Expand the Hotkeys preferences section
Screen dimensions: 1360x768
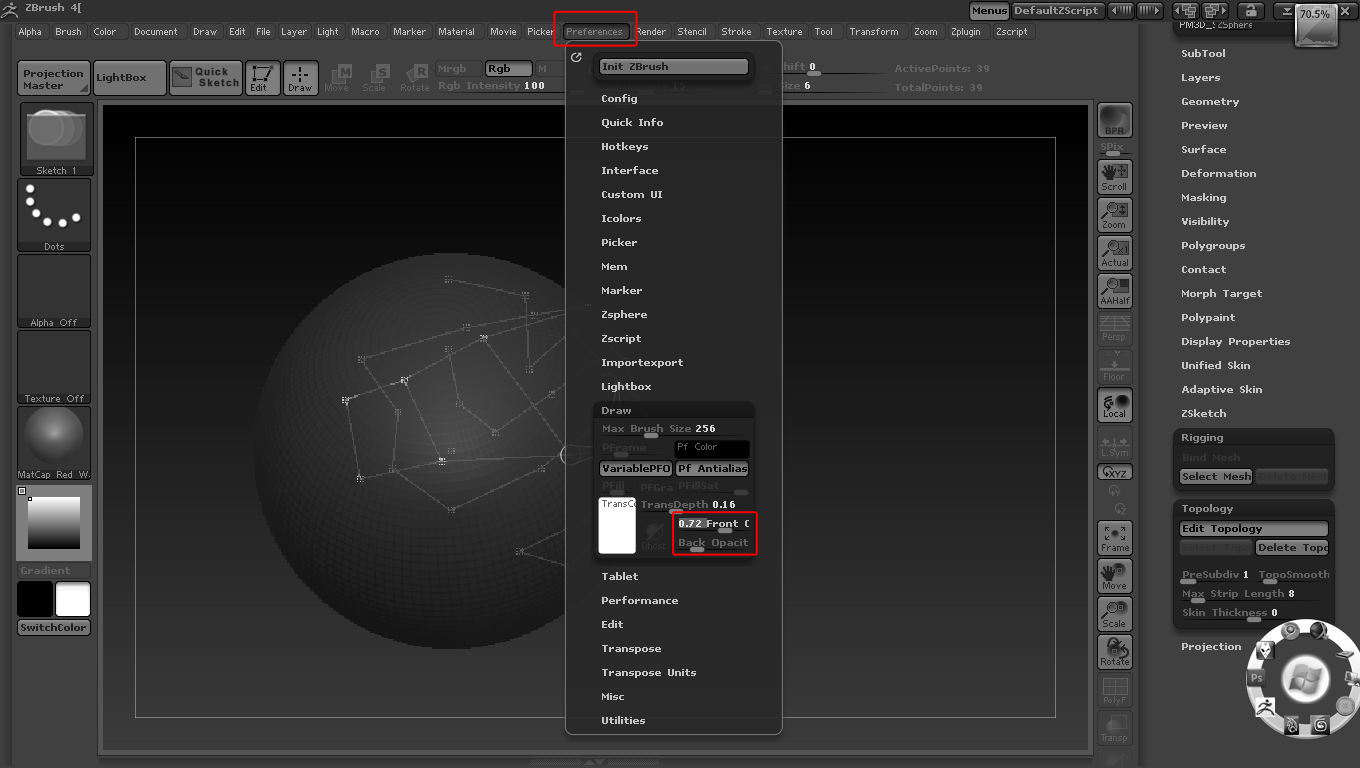624,147
